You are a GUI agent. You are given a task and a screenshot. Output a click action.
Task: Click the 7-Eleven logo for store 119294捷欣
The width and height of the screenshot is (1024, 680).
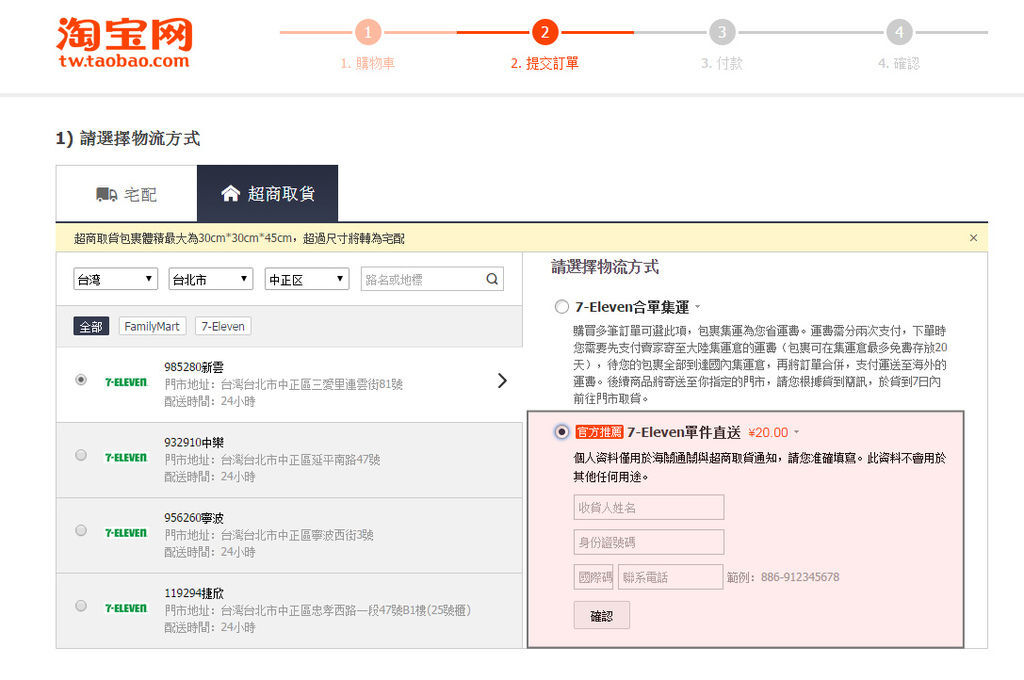coord(126,608)
